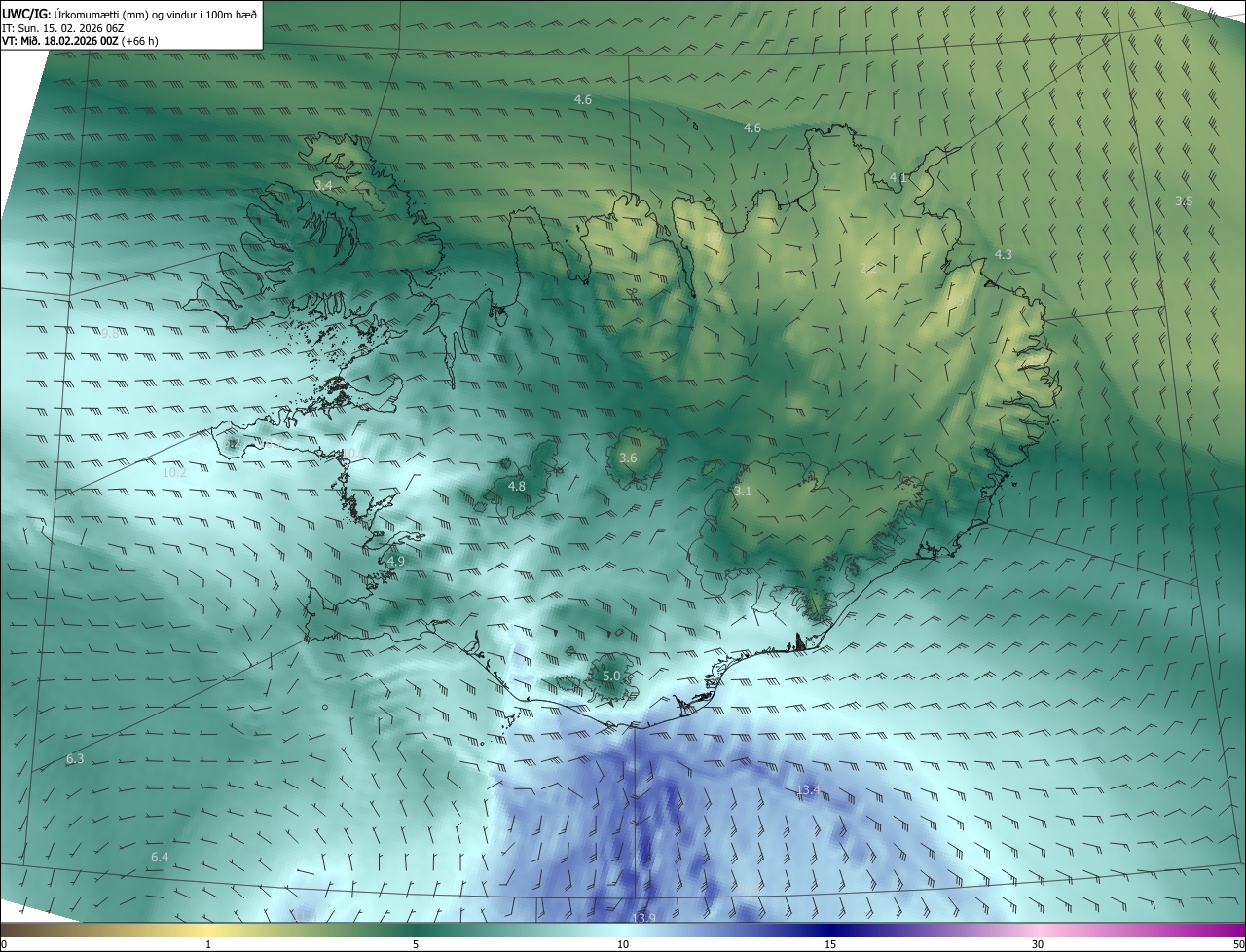
Task: Click the 4.9 value label on the map
Action: click(395, 562)
